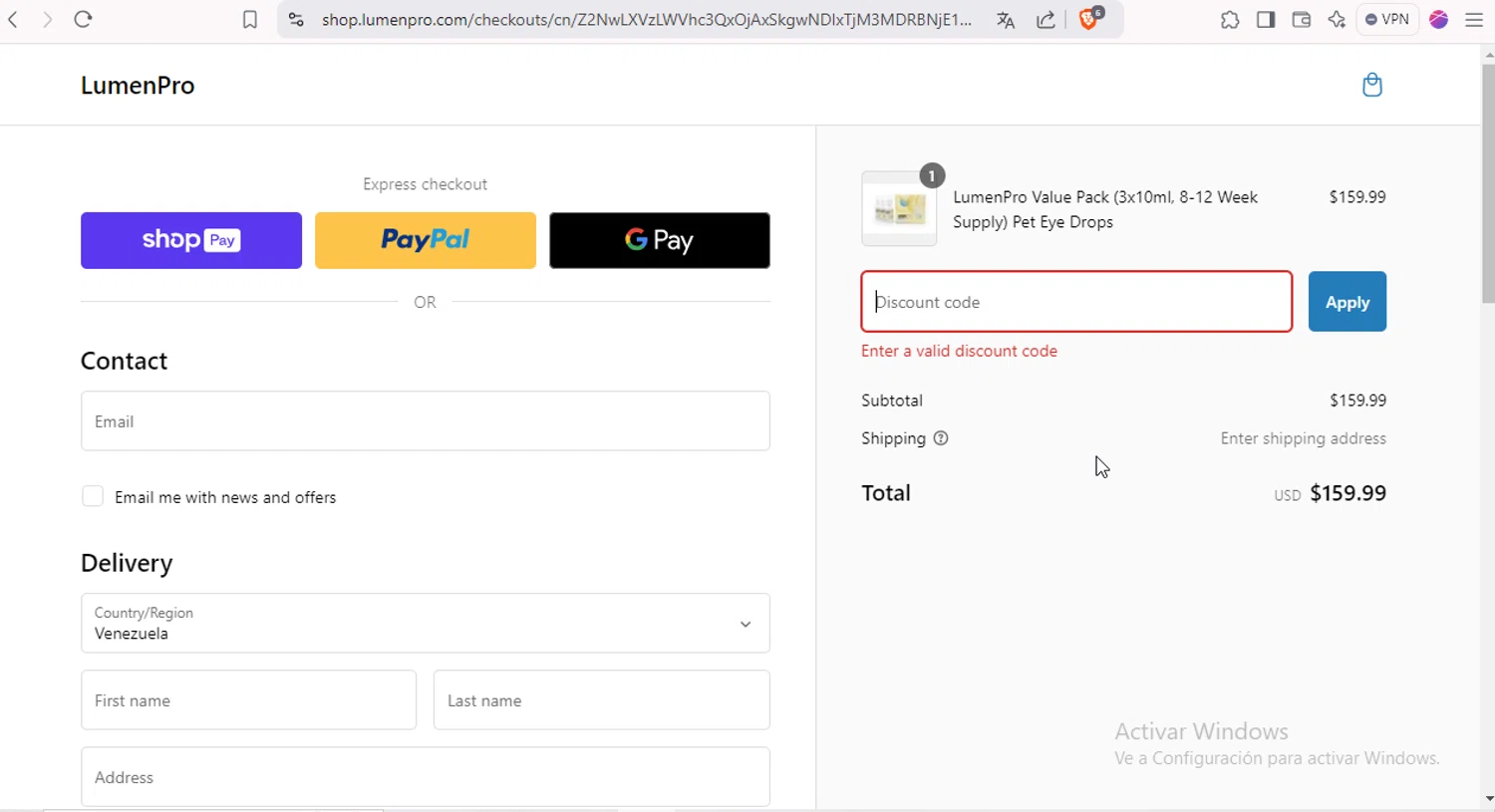The height and width of the screenshot is (812, 1495).
Task: Go back with the browser back arrow
Action: point(13,19)
